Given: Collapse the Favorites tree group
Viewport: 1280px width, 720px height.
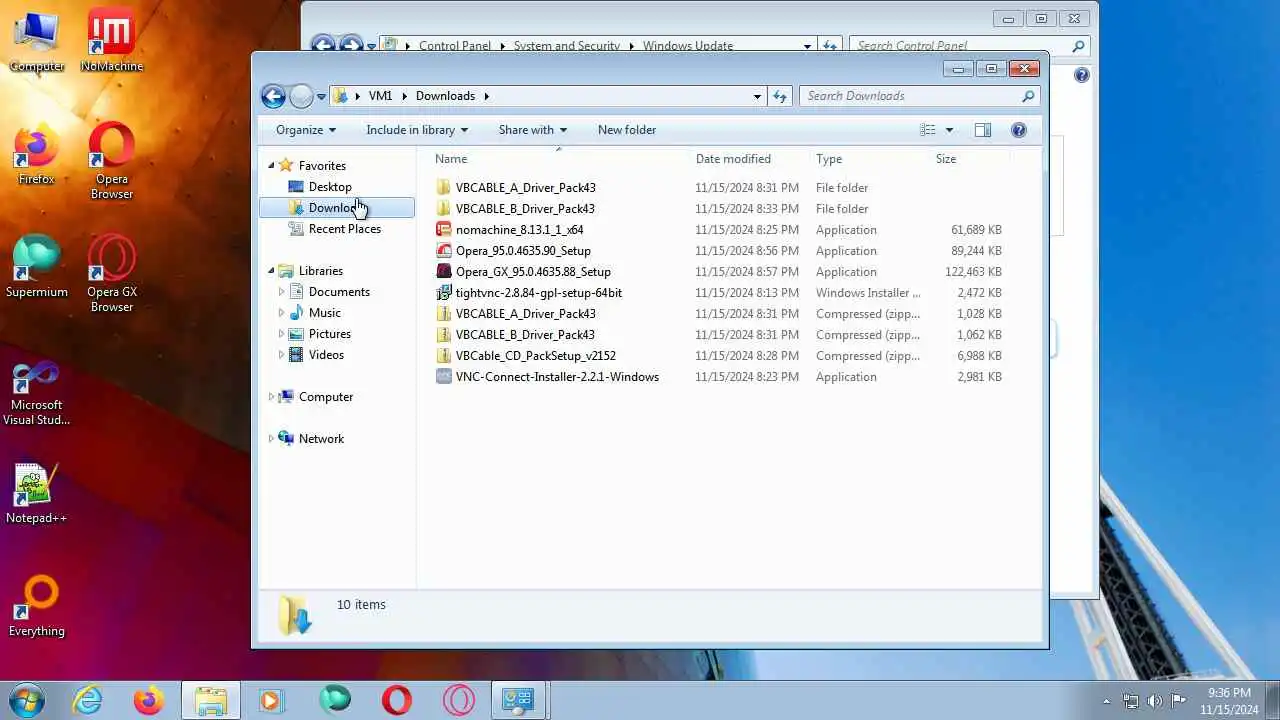Looking at the screenshot, I should coord(271,166).
